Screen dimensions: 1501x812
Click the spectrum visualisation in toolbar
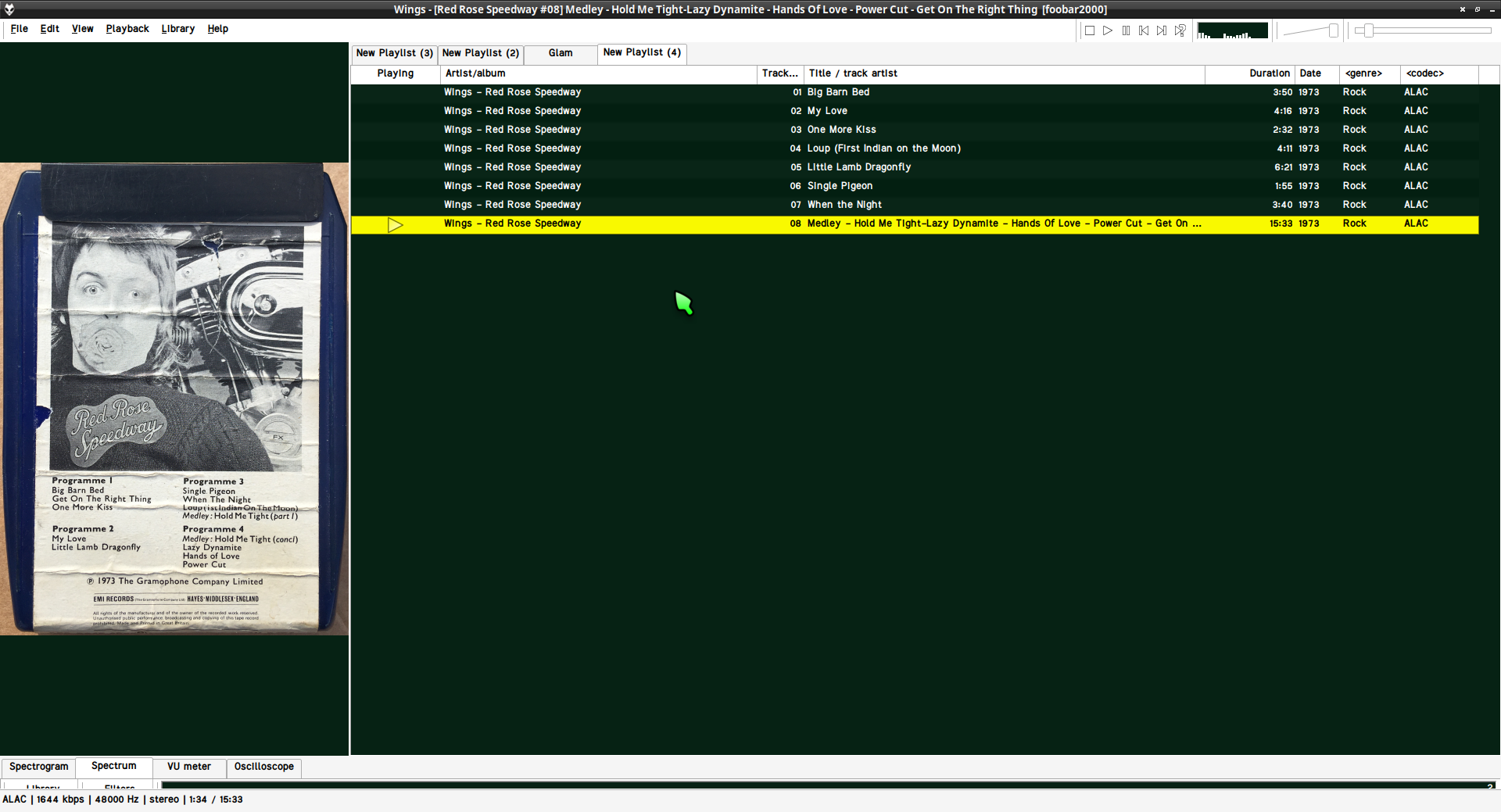(1233, 30)
